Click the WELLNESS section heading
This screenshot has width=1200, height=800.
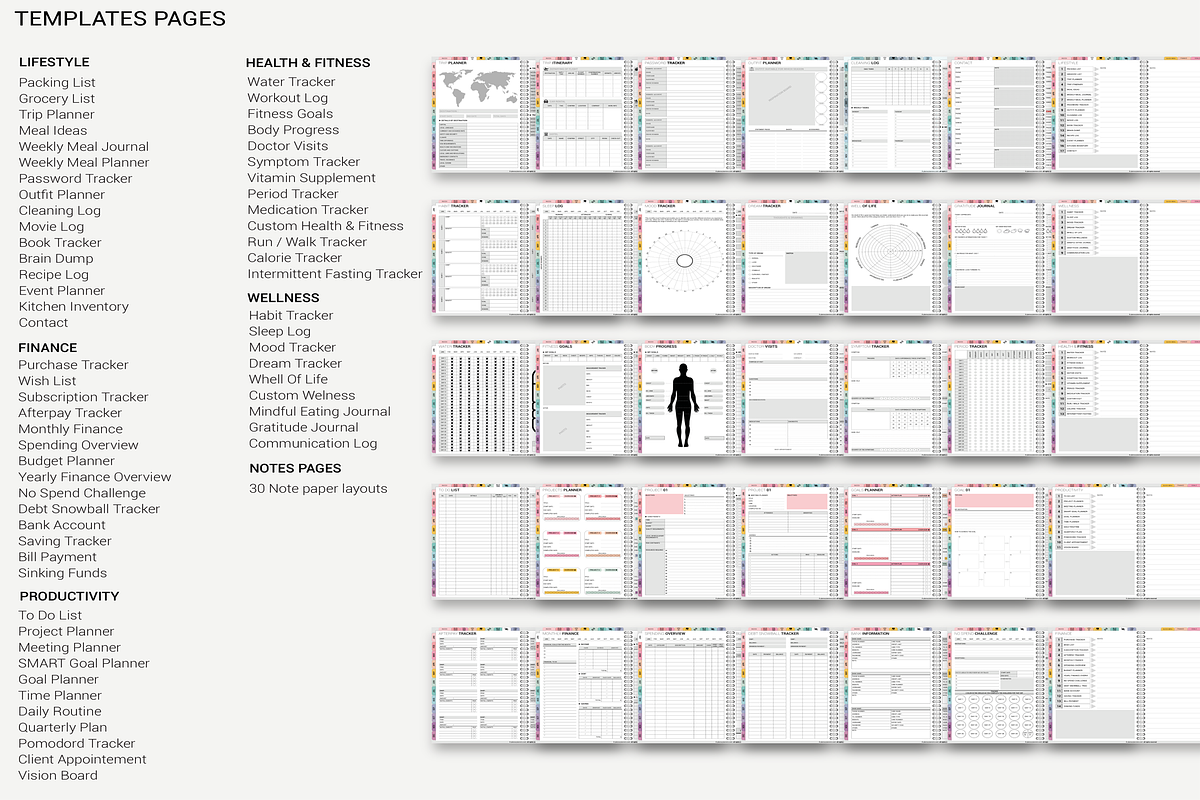284,297
